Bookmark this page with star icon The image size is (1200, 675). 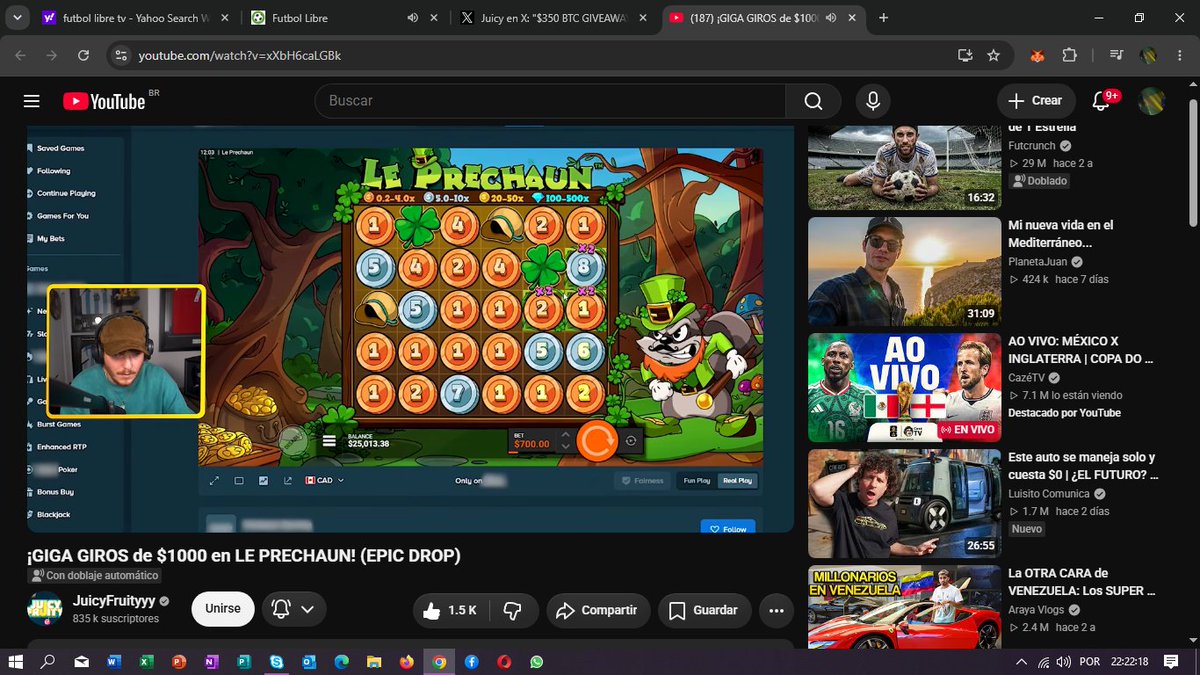pos(993,56)
